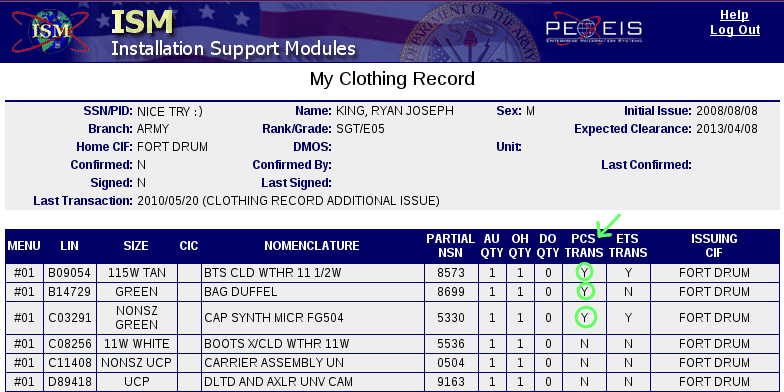This screenshot has height=392, width=784.
Task: Click ETS TRANS value in C03291 row
Action: (x=628, y=318)
